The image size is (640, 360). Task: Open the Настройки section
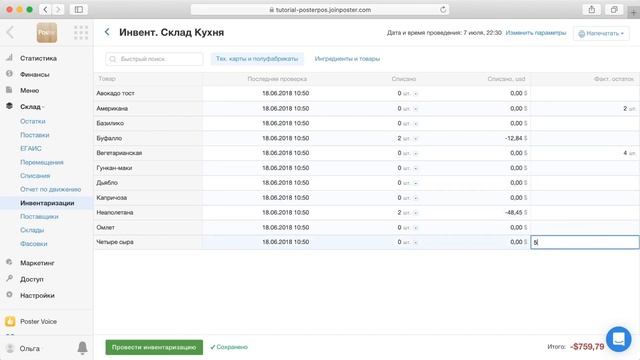pos(37,296)
